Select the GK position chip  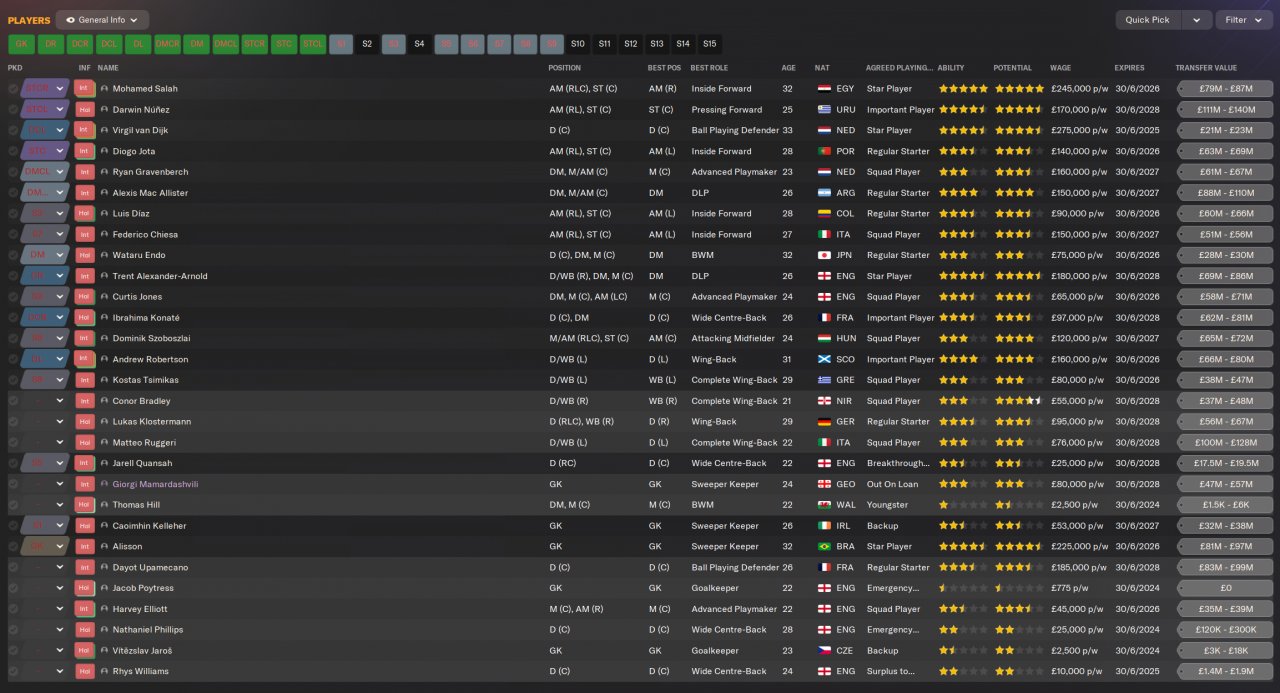[x=21, y=44]
